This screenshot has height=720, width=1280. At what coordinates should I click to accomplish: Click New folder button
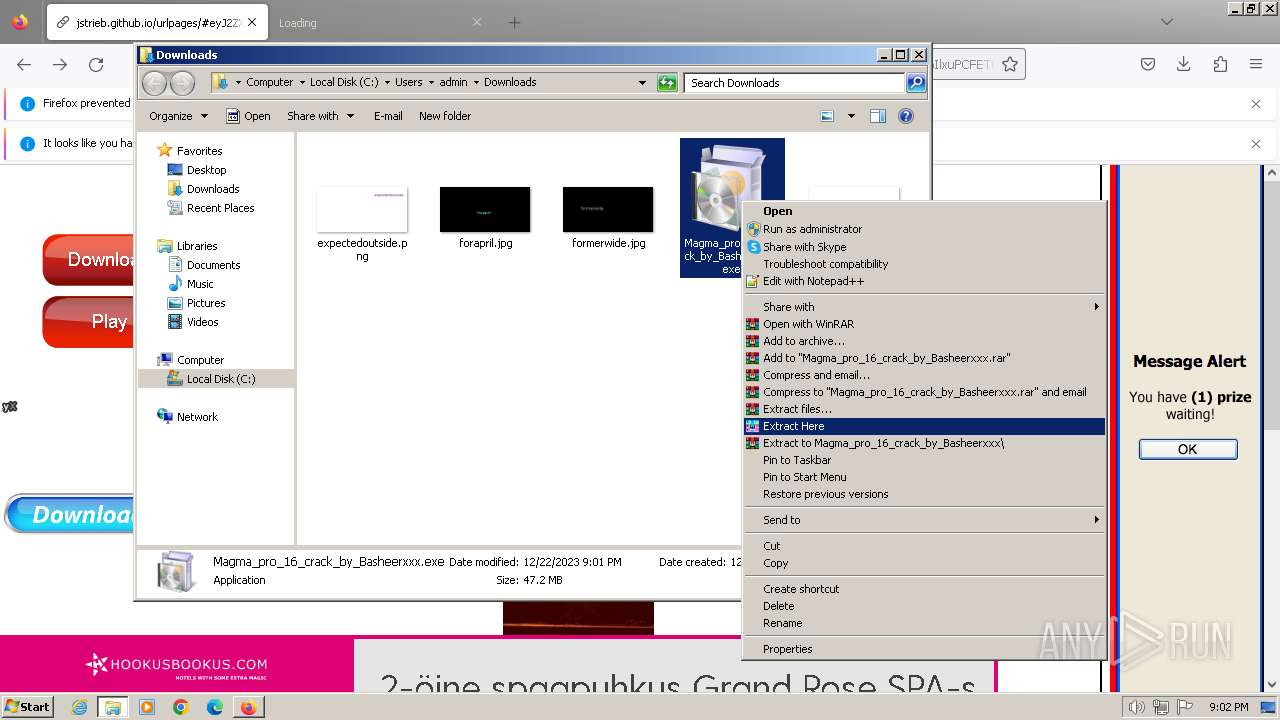[x=445, y=116]
